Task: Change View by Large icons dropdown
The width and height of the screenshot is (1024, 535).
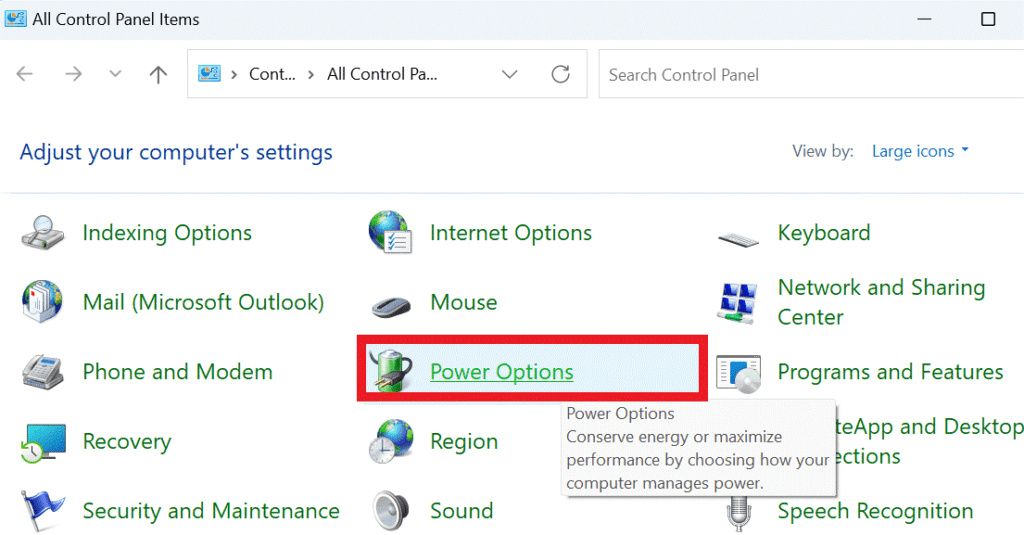Action: (920, 151)
